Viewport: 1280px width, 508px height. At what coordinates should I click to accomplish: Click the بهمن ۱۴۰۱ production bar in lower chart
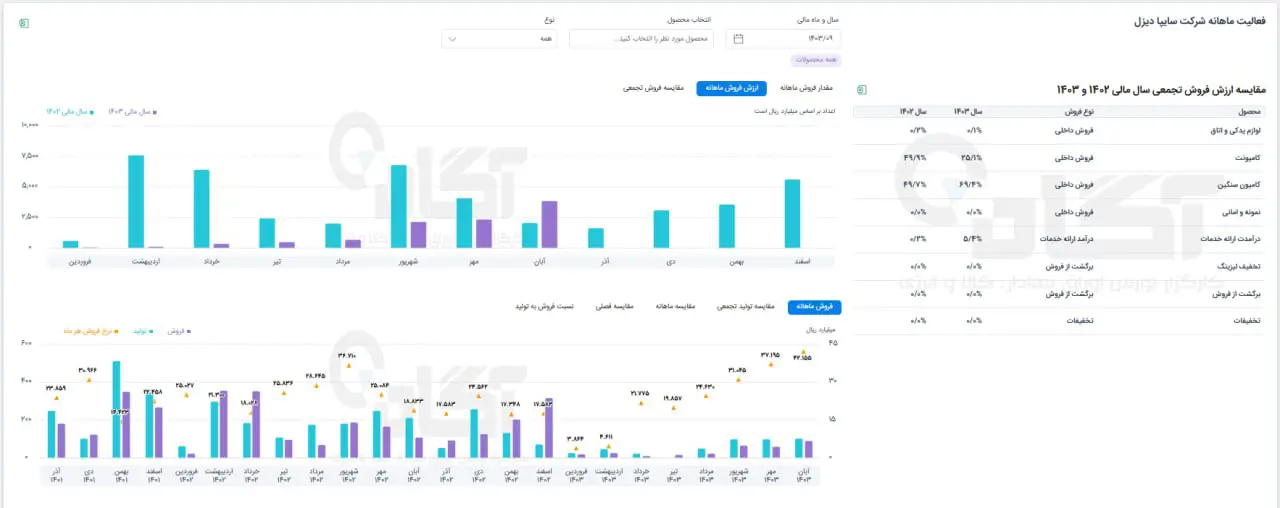[x=117, y=410]
